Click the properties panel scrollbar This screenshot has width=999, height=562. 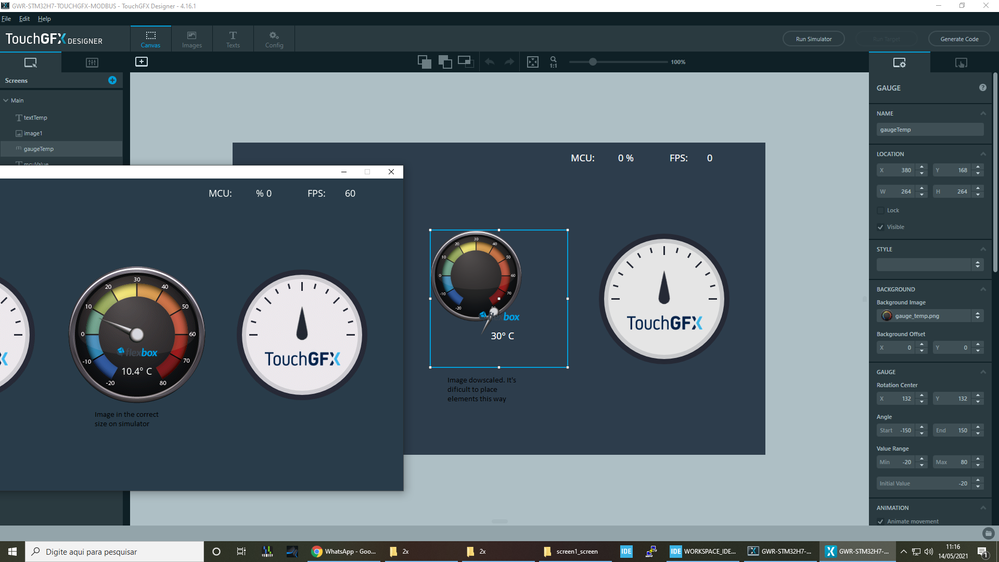[x=994, y=172]
